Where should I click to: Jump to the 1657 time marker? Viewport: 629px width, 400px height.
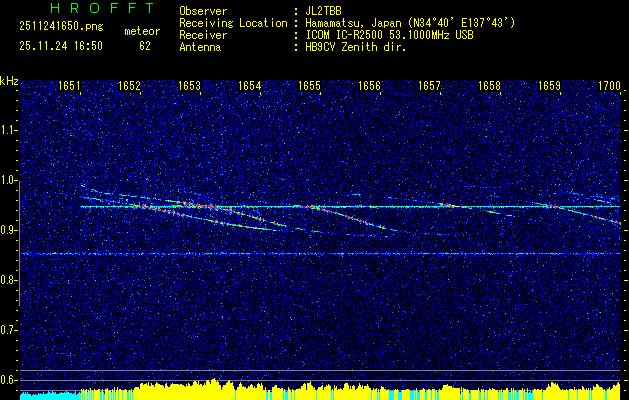429,87
